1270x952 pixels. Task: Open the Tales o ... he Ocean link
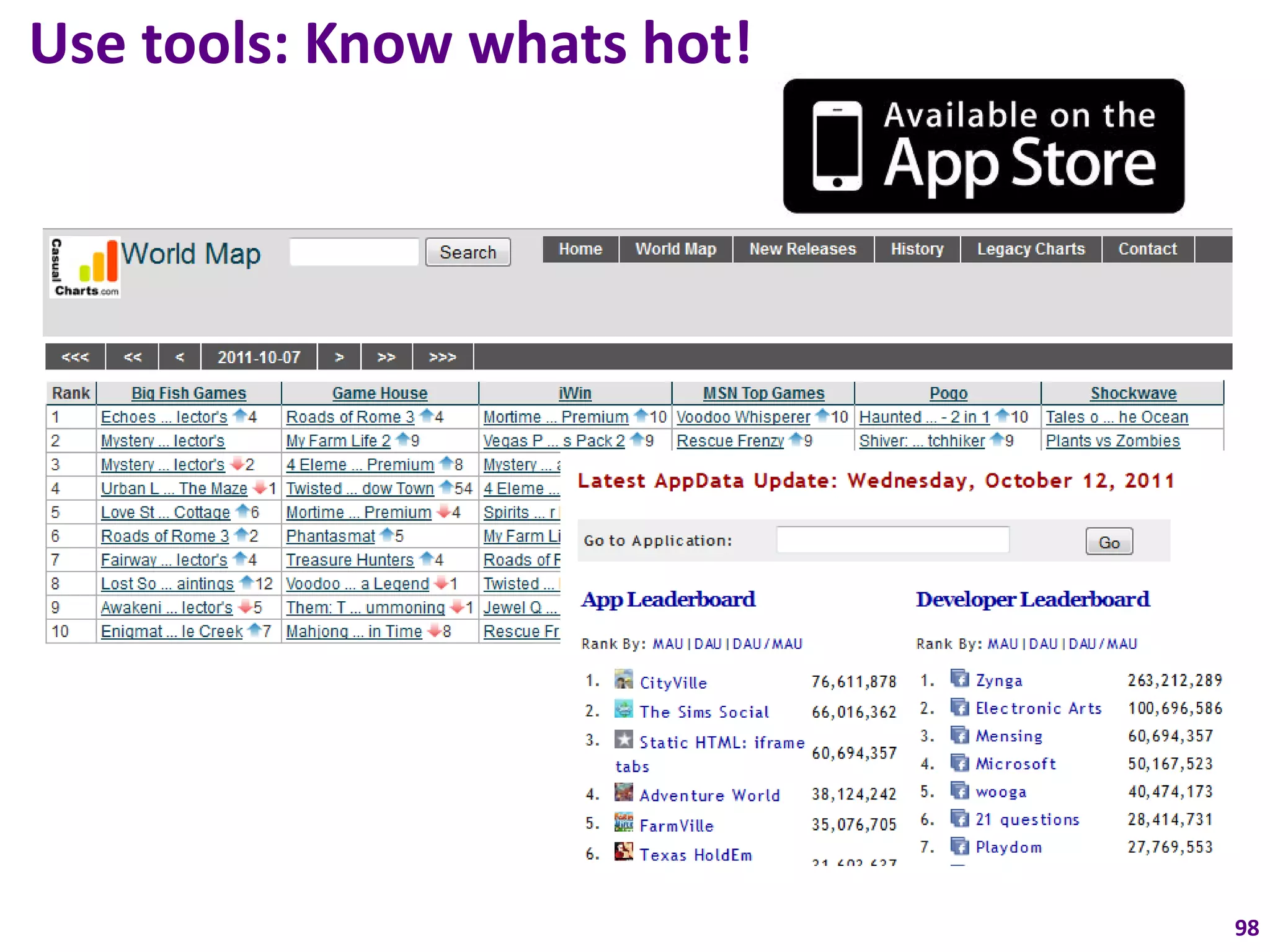click(x=1117, y=417)
